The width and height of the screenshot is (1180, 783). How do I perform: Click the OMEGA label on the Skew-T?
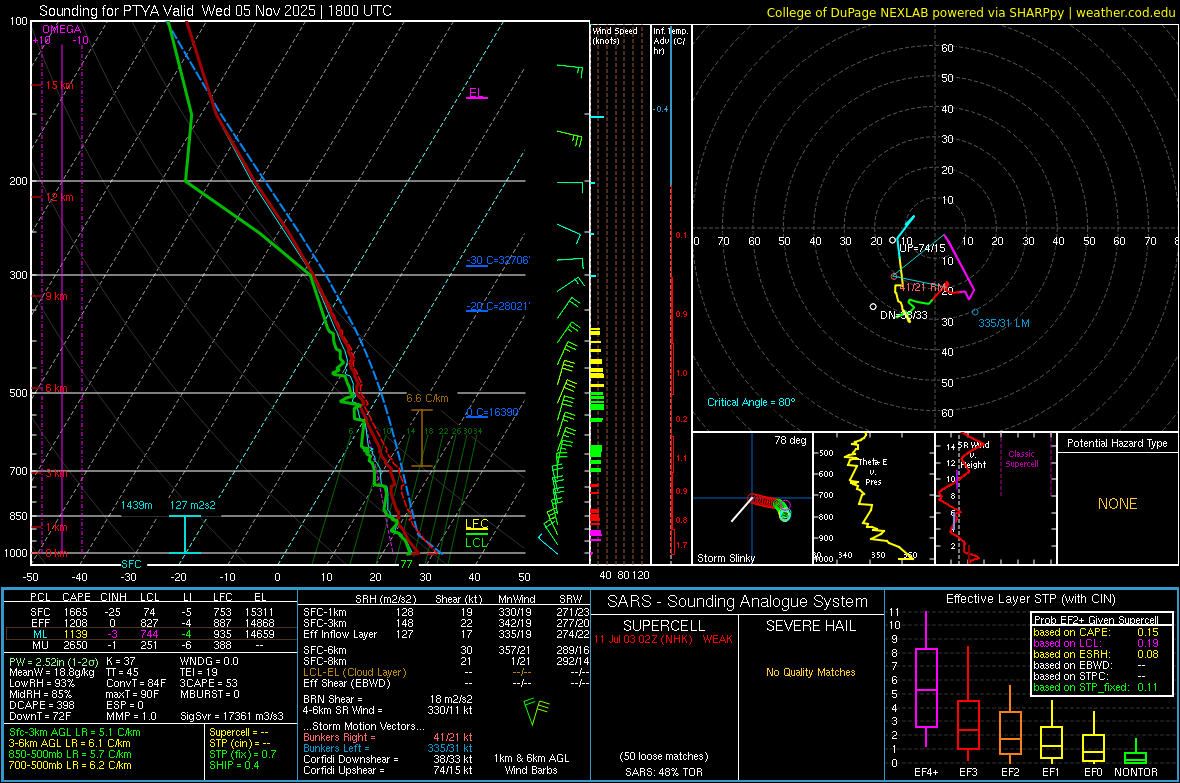[x=62, y=29]
